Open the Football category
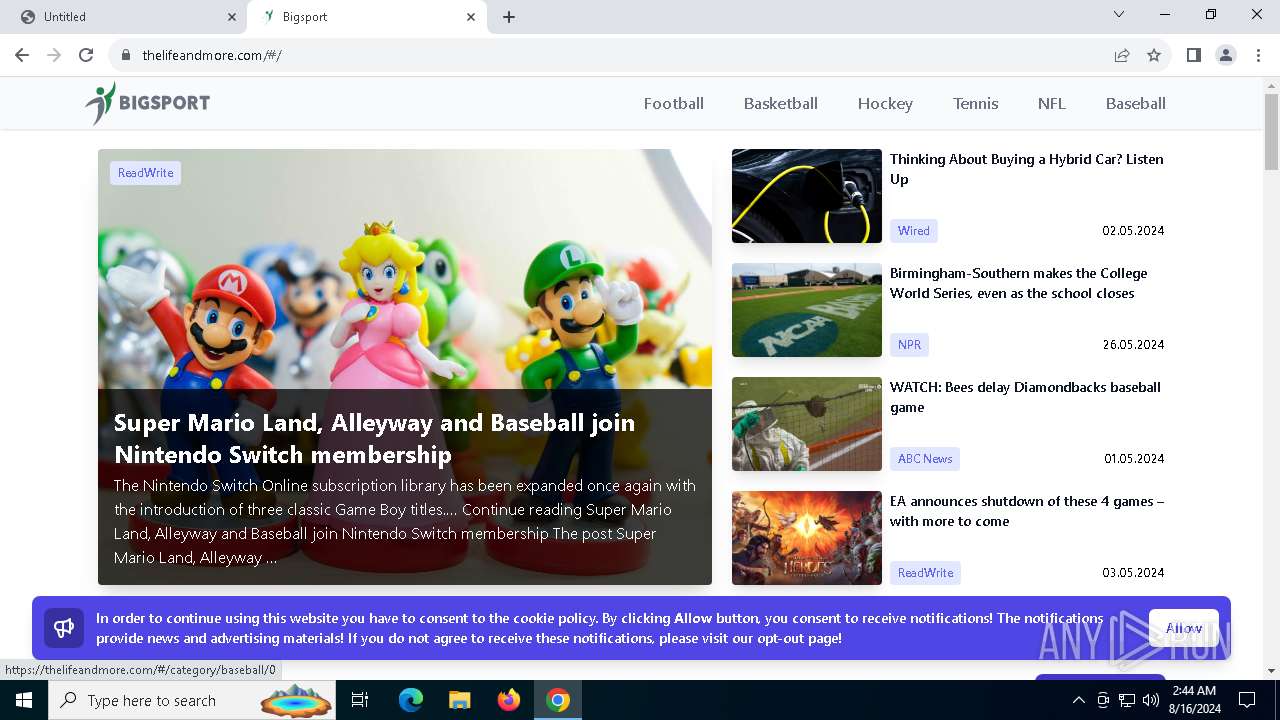Viewport: 1280px width, 720px height. (x=674, y=103)
